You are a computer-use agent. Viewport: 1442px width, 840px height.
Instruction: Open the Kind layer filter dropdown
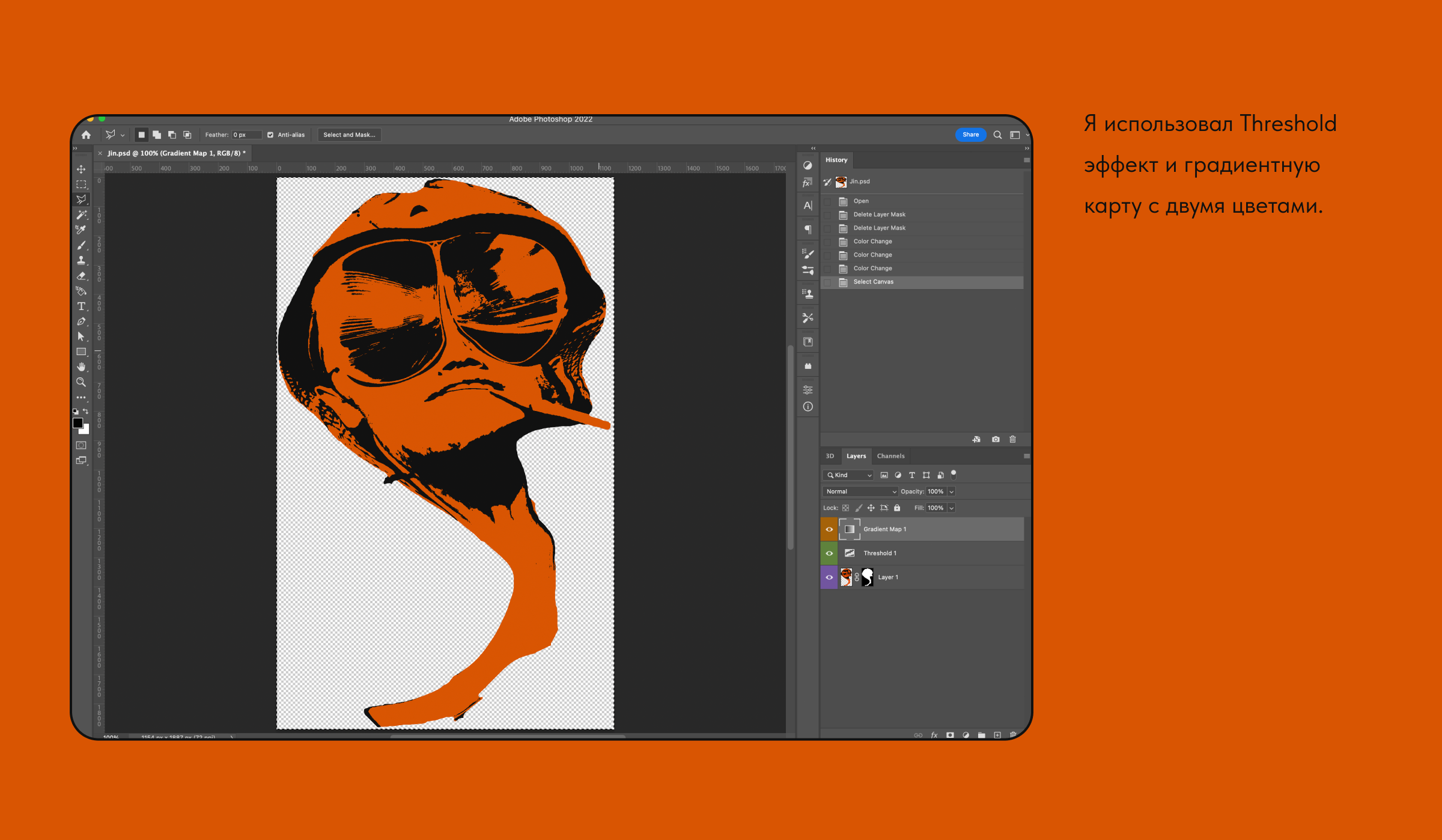coord(848,475)
